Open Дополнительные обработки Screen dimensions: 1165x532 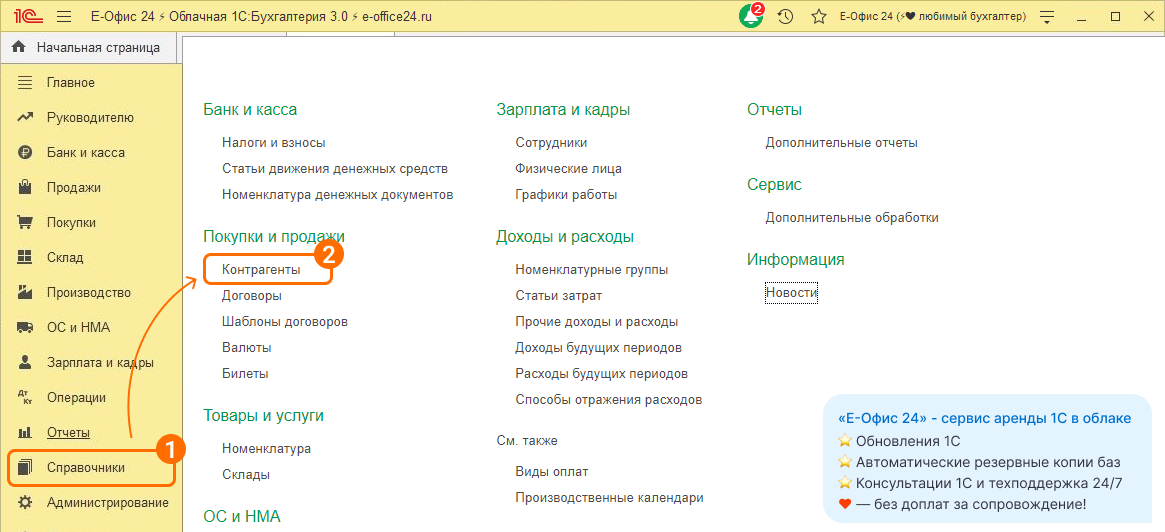[852, 218]
